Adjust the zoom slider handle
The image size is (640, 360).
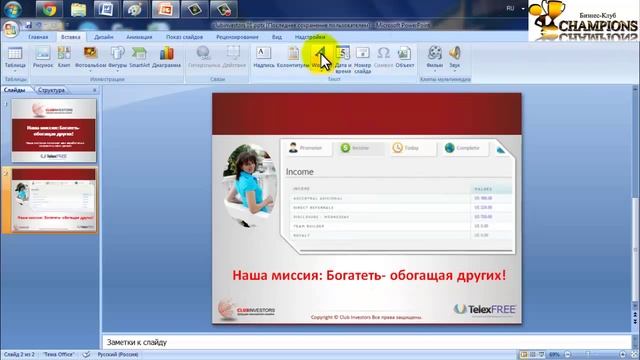tap(588, 354)
